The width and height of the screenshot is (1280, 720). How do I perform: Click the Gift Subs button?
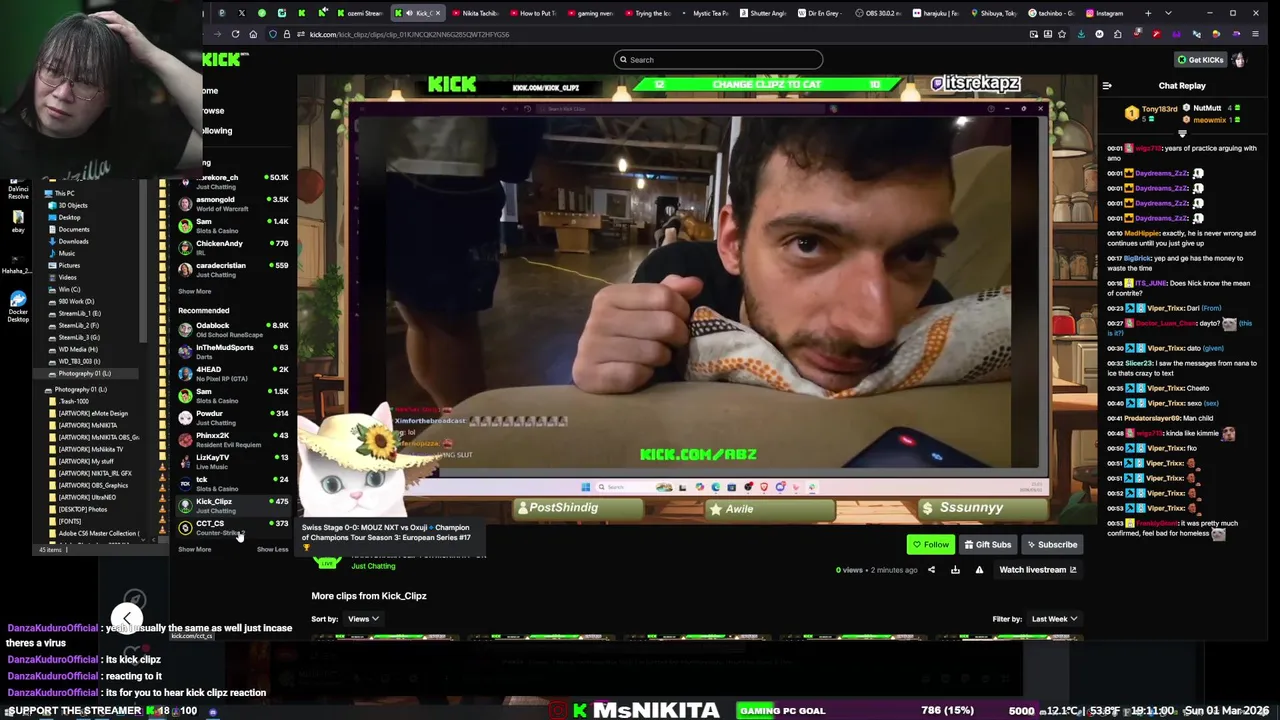click(988, 545)
